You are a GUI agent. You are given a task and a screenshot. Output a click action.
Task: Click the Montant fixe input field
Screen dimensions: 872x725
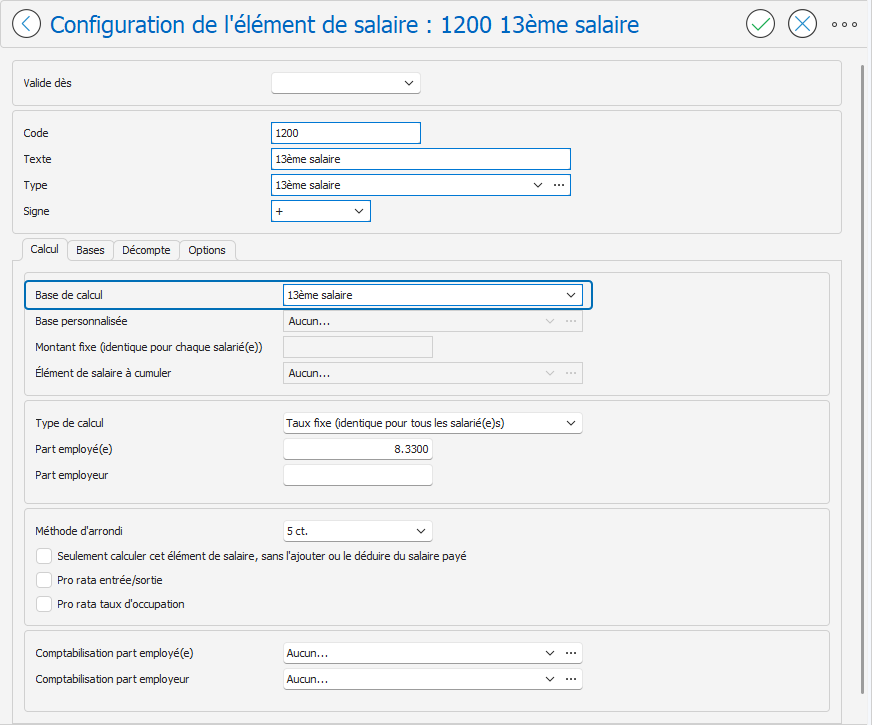(358, 347)
